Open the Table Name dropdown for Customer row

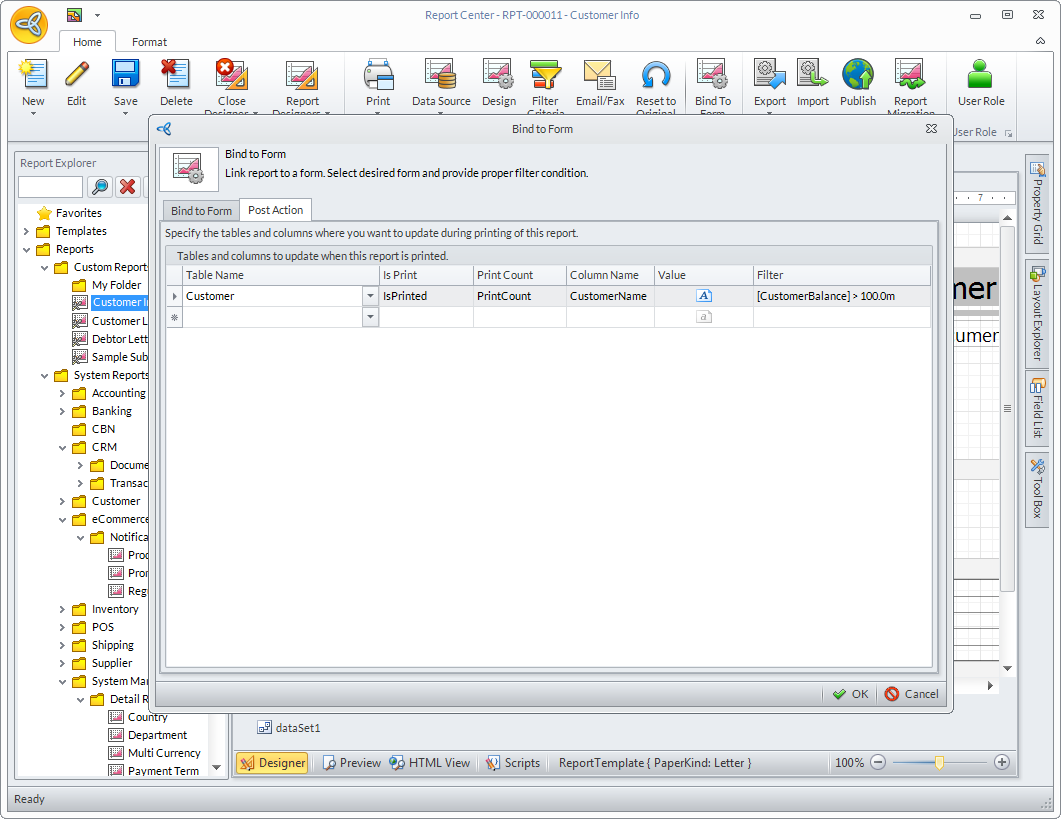click(370, 296)
